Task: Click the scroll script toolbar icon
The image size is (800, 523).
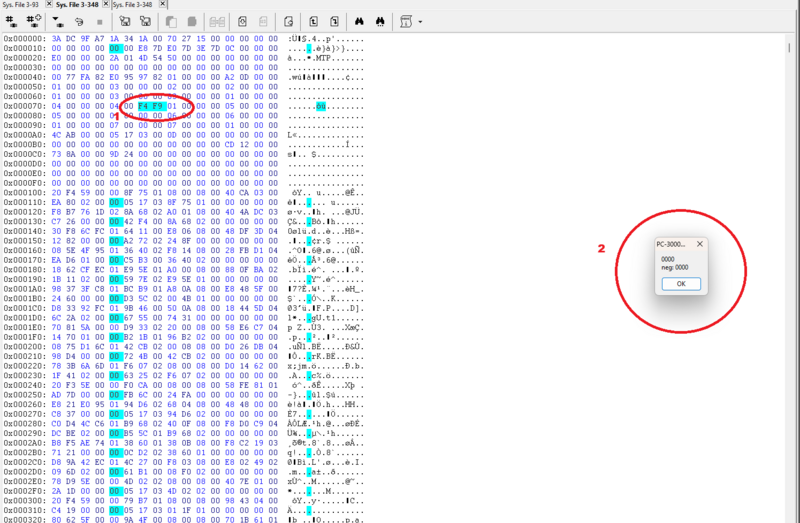Action: click(x=406, y=20)
